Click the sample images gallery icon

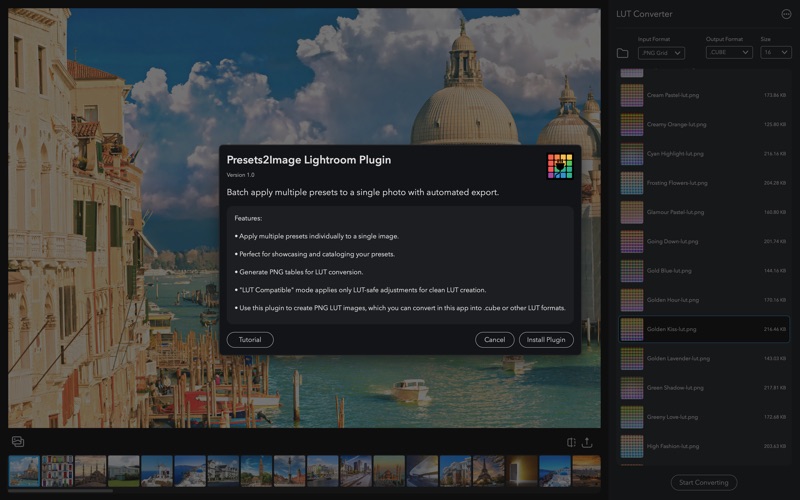(18, 442)
